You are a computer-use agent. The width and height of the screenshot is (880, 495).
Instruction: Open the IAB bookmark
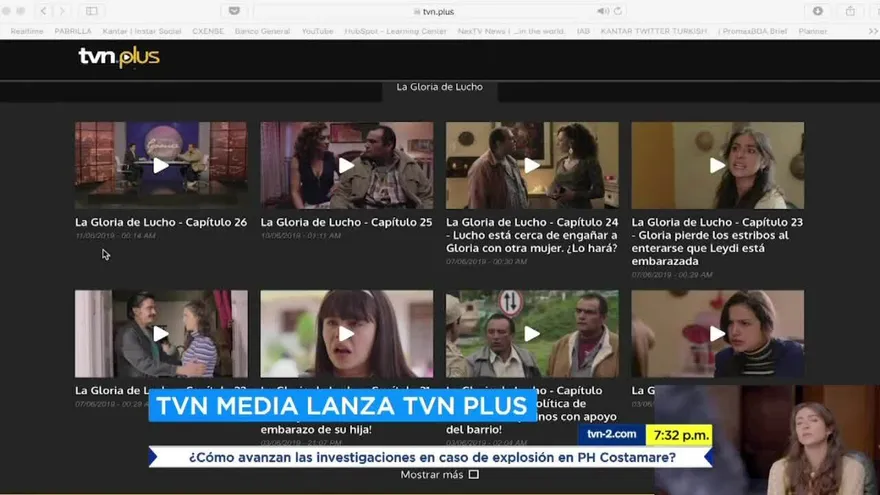coord(583,31)
